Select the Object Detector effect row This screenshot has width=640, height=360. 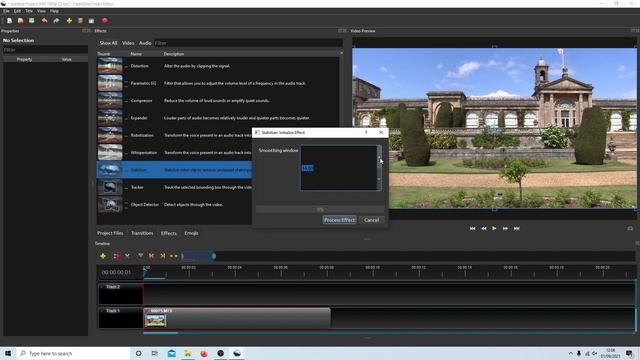coord(174,204)
